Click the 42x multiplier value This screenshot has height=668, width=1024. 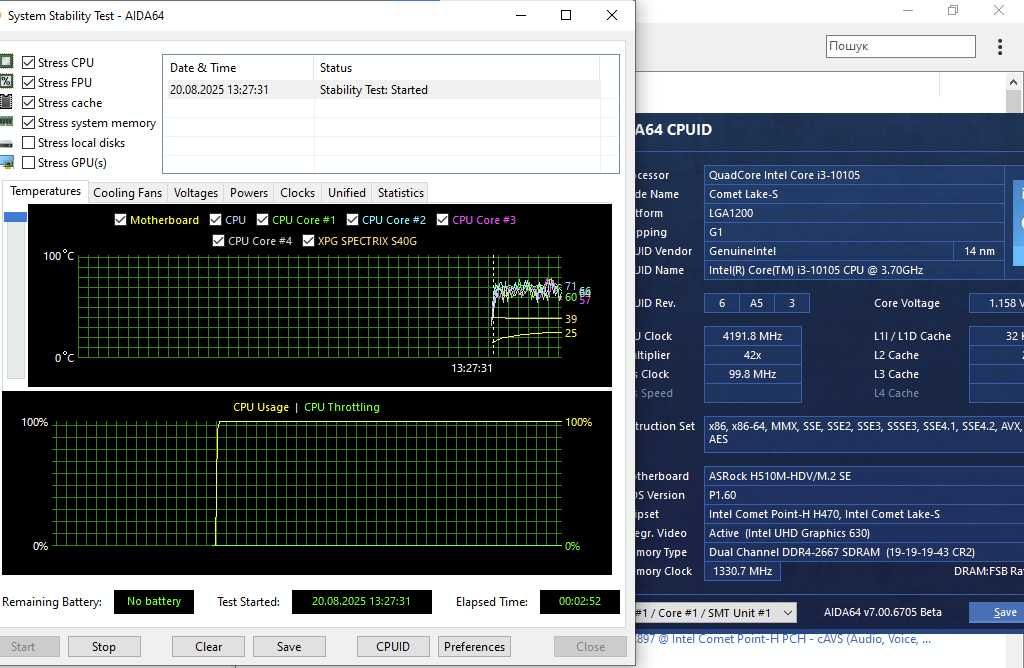tap(752, 355)
